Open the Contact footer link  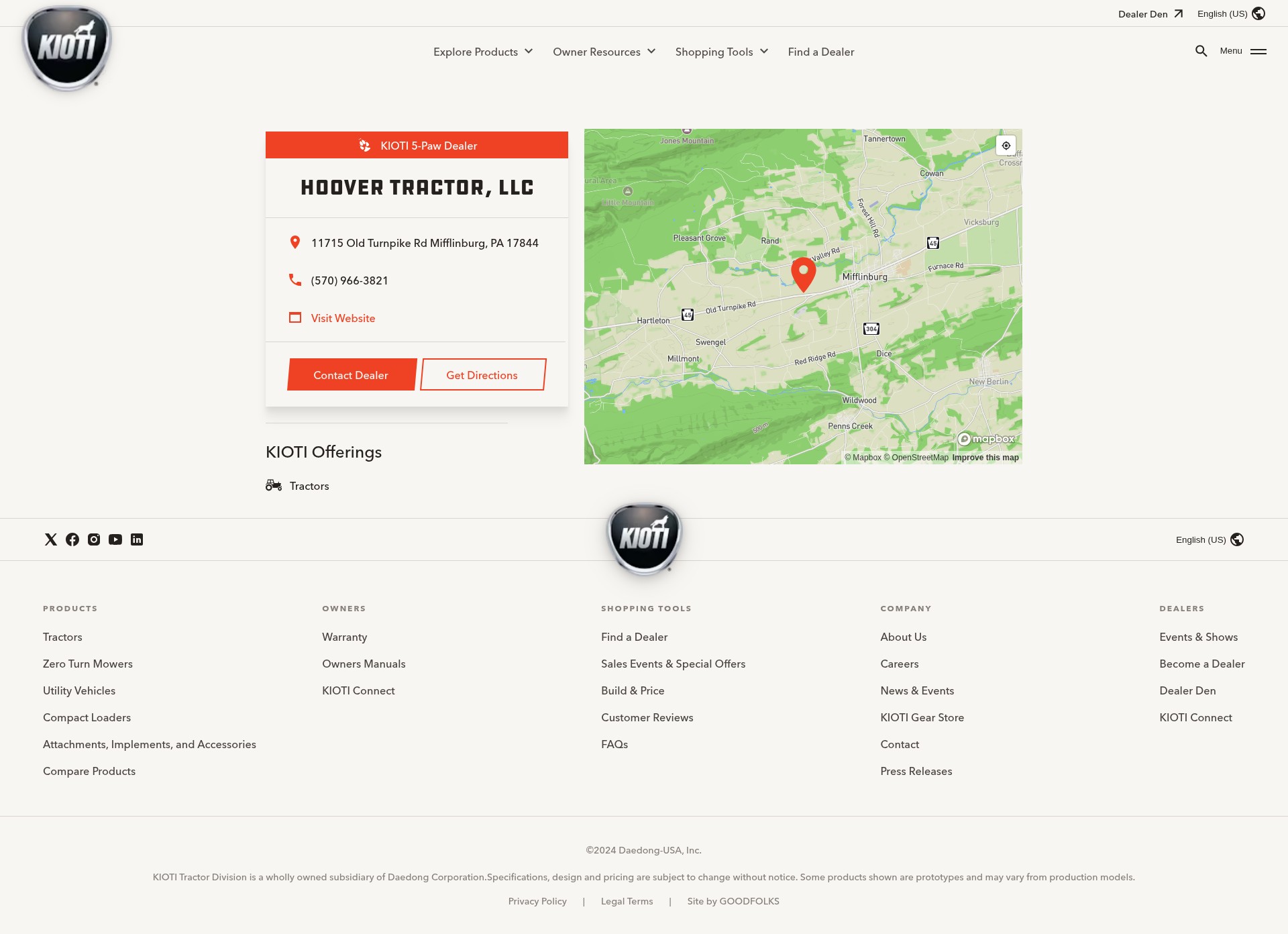click(900, 744)
